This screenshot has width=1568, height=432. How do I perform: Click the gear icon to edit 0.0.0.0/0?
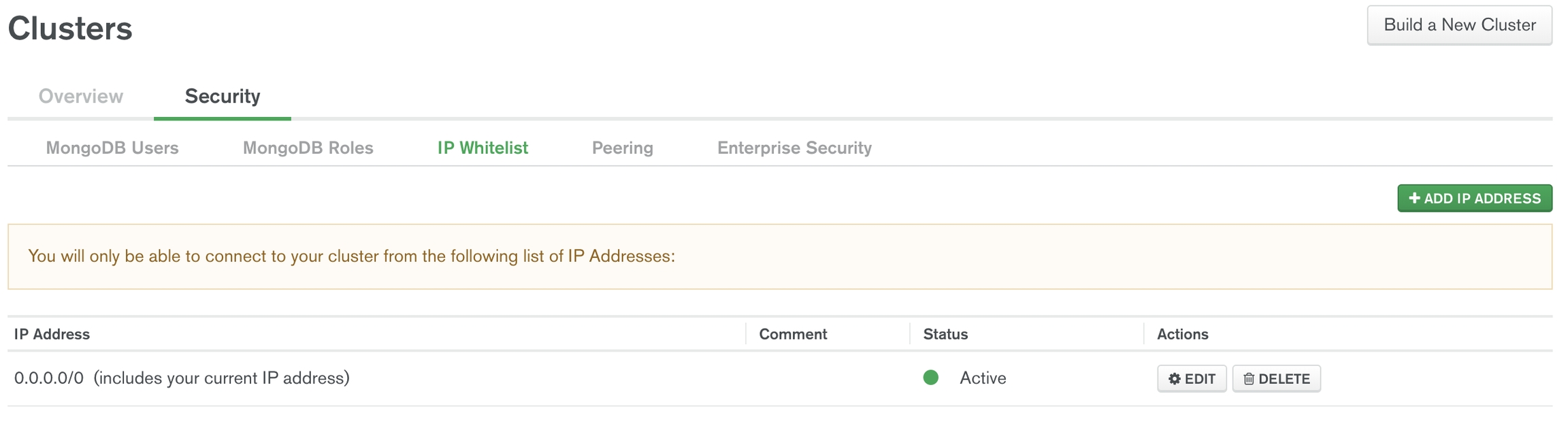(1175, 379)
